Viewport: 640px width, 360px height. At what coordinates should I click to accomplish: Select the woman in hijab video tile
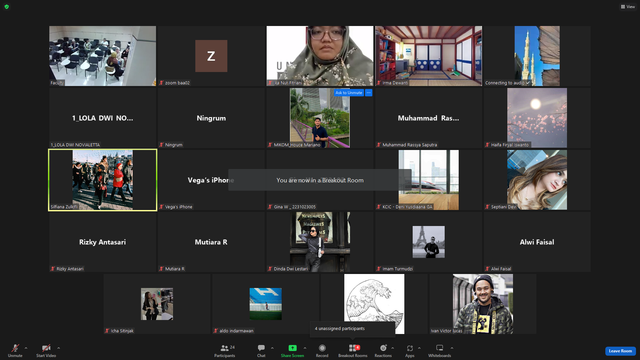[x=320, y=56]
